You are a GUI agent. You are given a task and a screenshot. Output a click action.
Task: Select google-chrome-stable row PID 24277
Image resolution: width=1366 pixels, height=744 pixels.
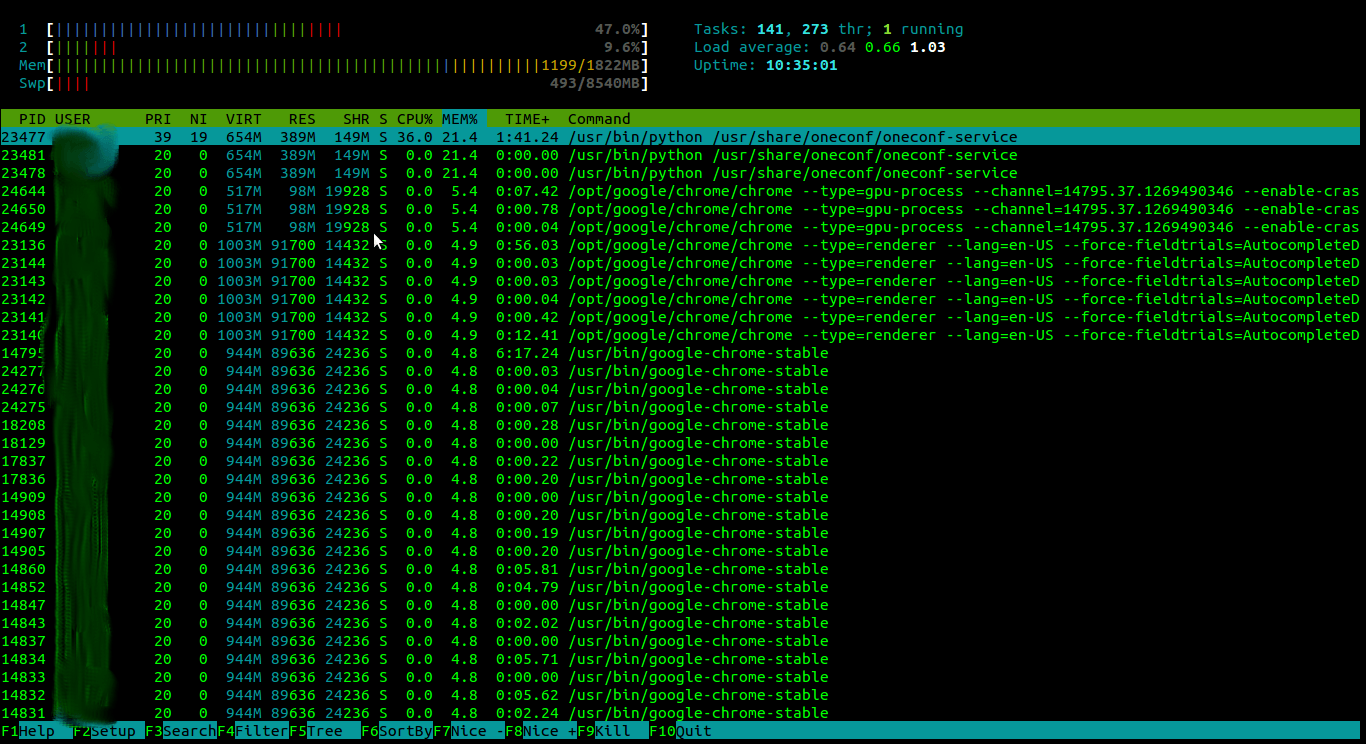click(680, 371)
